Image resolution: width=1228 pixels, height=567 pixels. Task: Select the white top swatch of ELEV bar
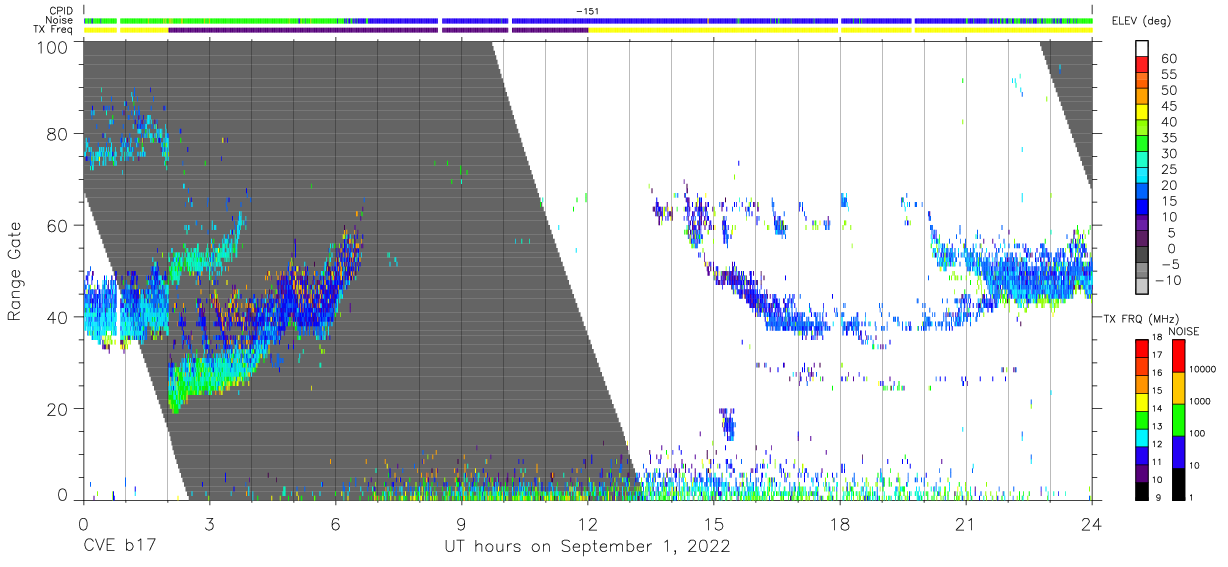click(1143, 48)
